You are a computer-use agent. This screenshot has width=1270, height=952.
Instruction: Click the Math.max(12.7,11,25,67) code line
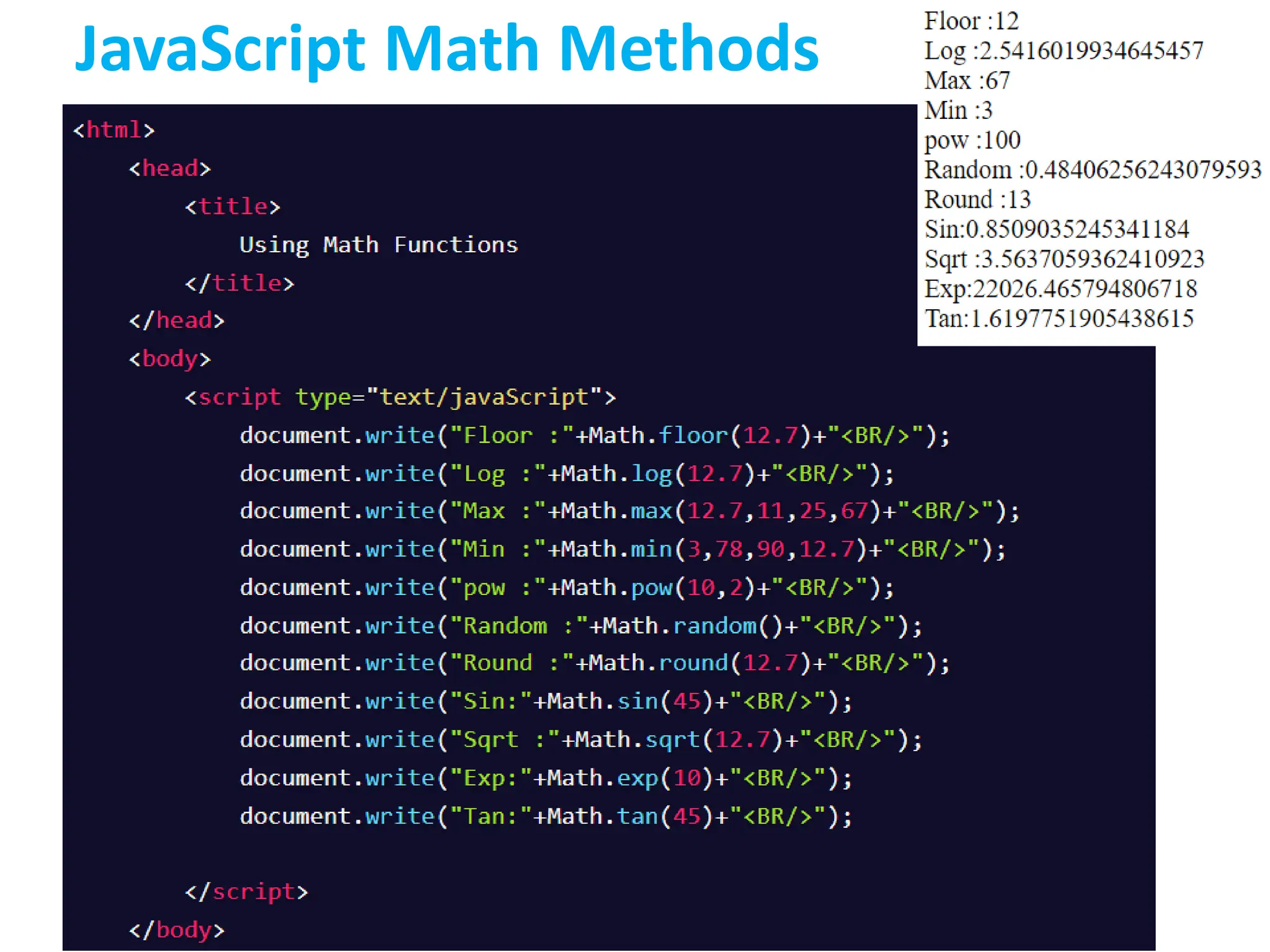[x=629, y=511]
